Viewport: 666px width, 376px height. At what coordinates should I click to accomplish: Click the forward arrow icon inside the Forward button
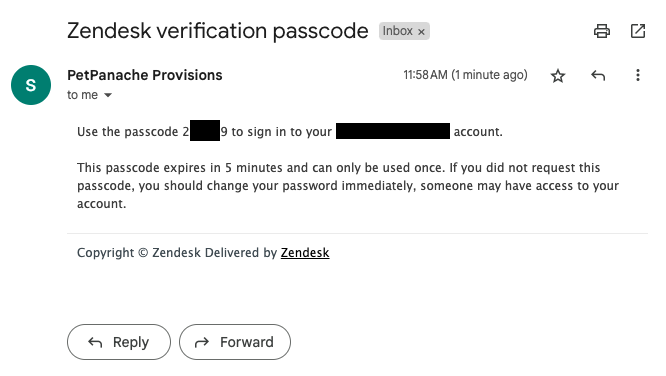click(x=202, y=342)
